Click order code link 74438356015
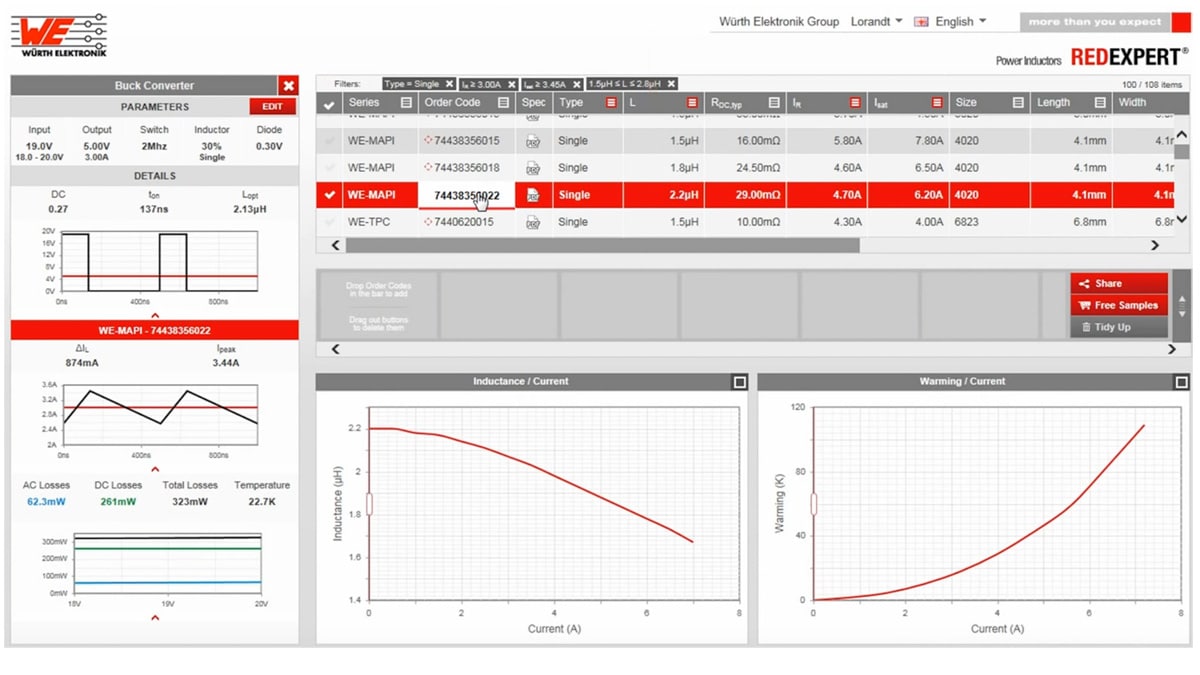This screenshot has width=1200, height=675. click(466, 141)
